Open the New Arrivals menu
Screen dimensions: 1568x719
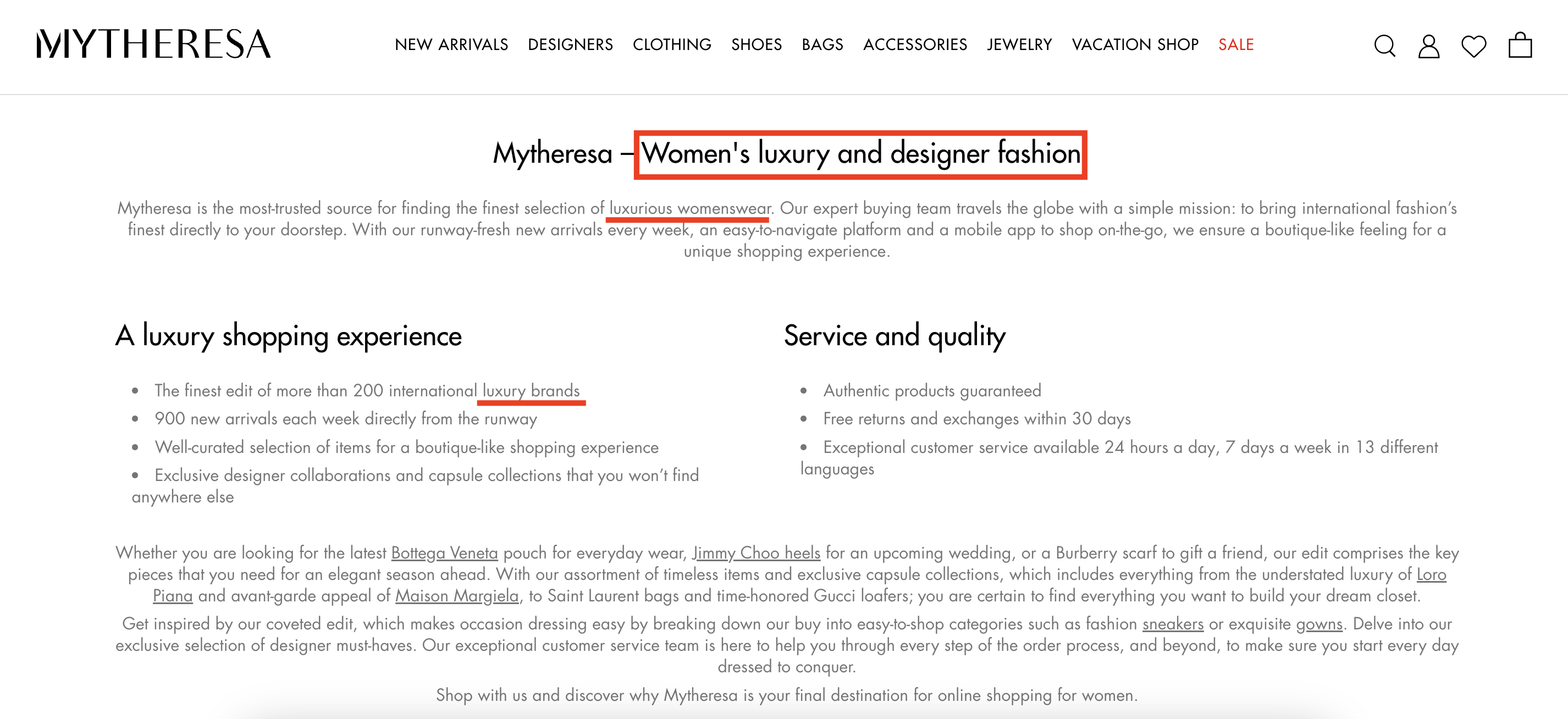click(x=451, y=45)
